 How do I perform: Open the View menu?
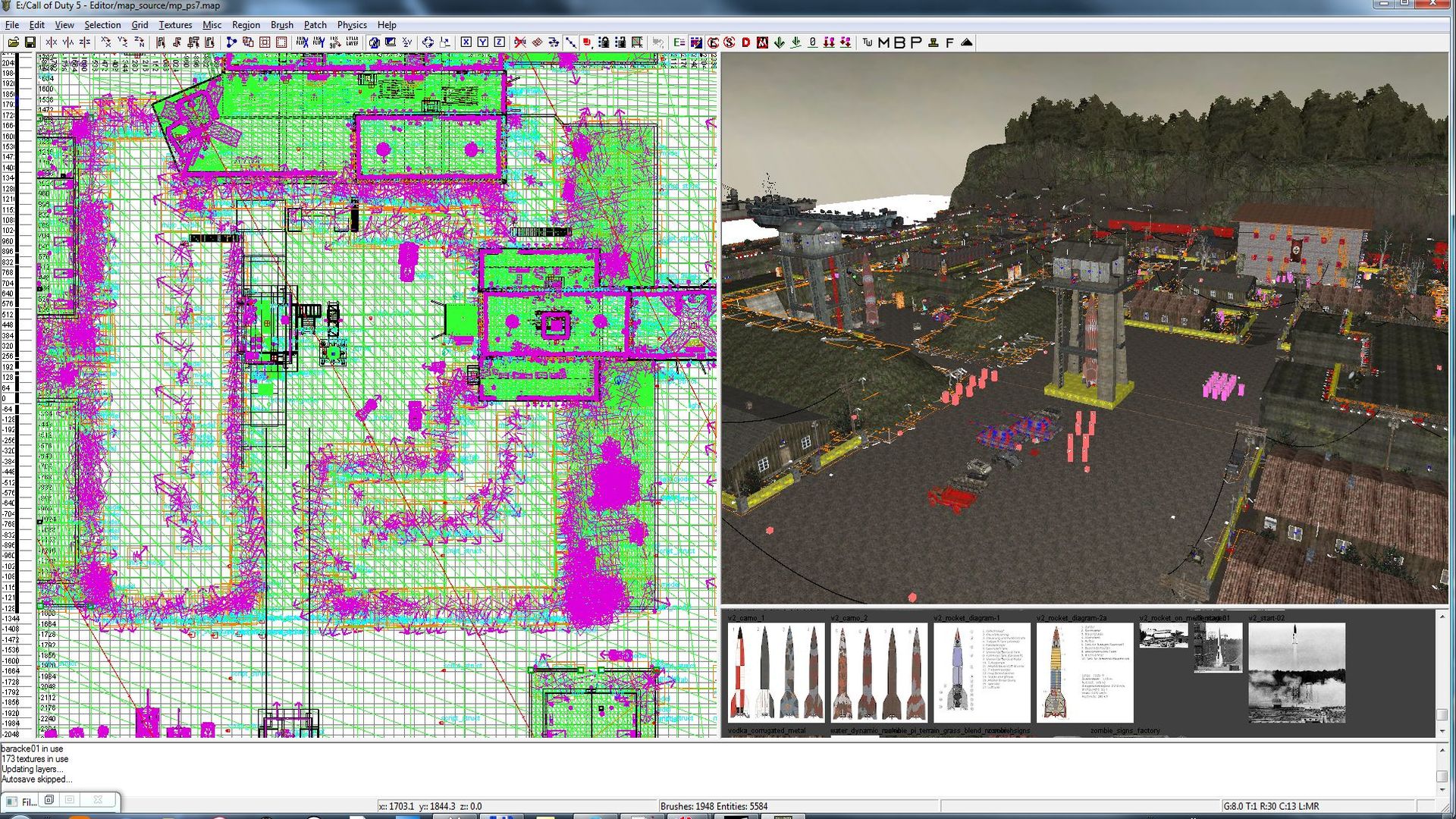pyautogui.click(x=64, y=25)
